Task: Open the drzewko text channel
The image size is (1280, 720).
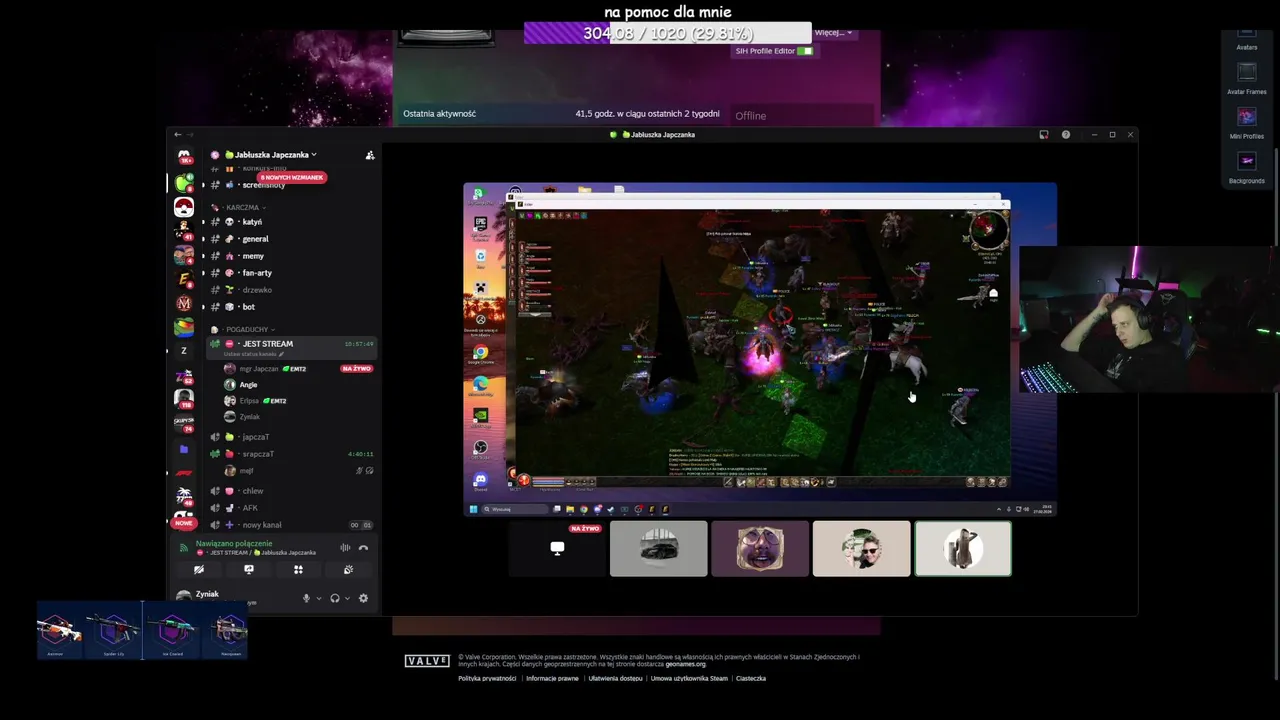Action: (290, 290)
